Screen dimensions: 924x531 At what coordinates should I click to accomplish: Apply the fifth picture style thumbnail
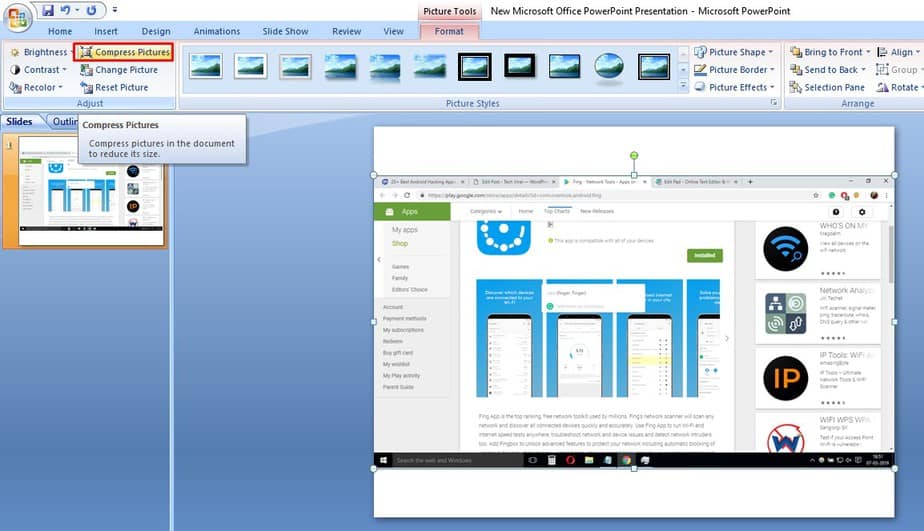(x=385, y=66)
